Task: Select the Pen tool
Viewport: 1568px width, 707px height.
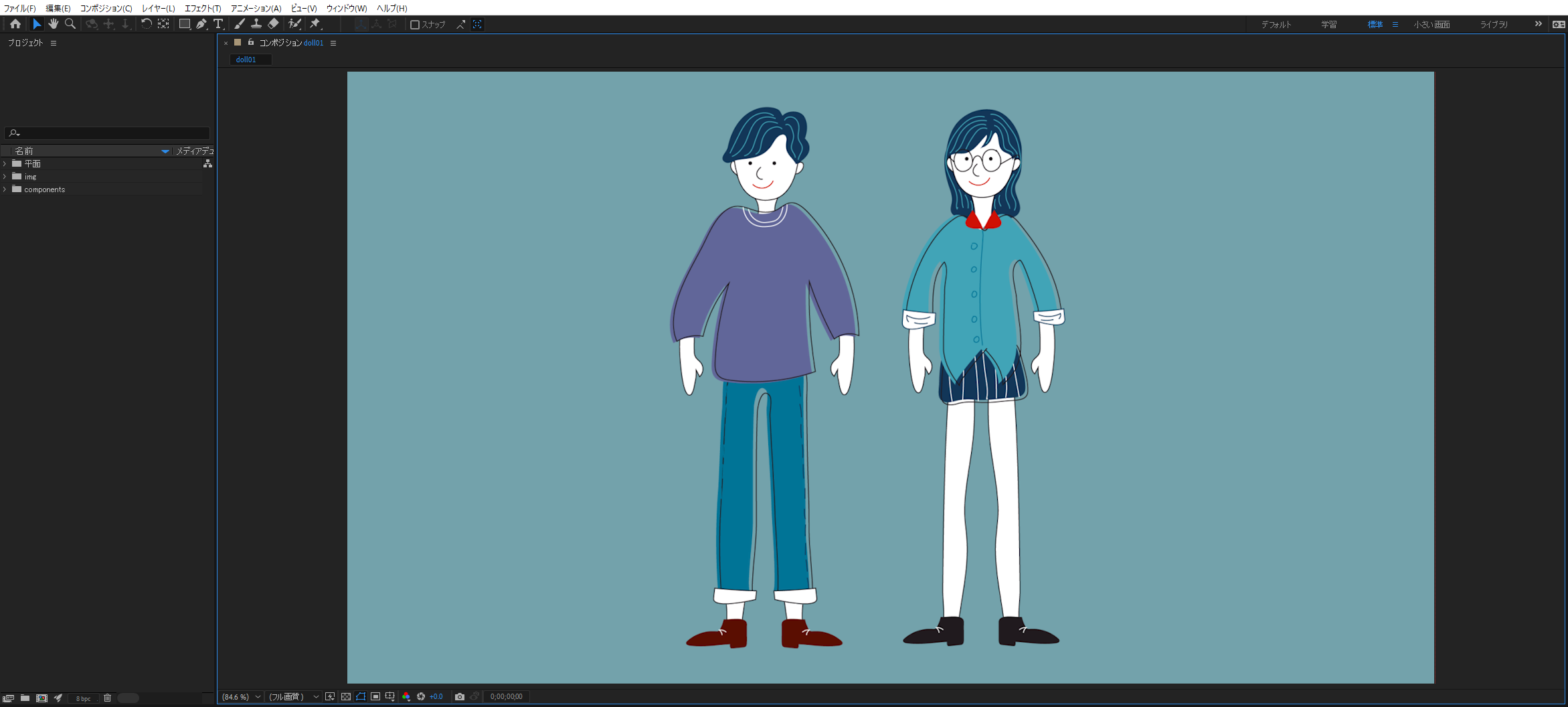Action: click(x=201, y=24)
